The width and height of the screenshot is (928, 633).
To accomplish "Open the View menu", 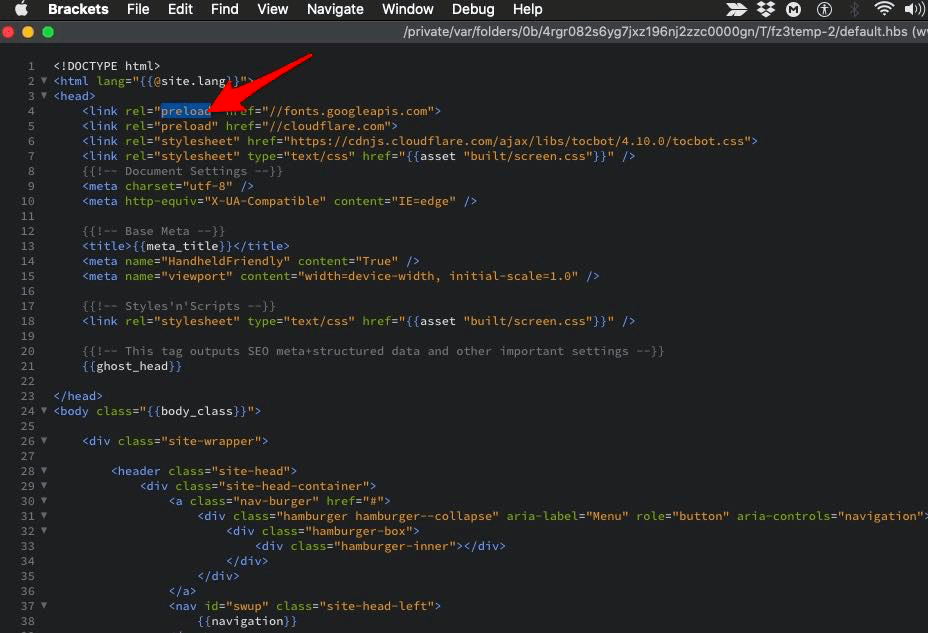I will tap(272, 9).
